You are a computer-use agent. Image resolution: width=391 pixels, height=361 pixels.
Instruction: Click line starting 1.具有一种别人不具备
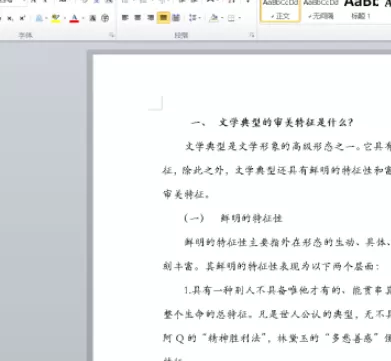coord(288,290)
